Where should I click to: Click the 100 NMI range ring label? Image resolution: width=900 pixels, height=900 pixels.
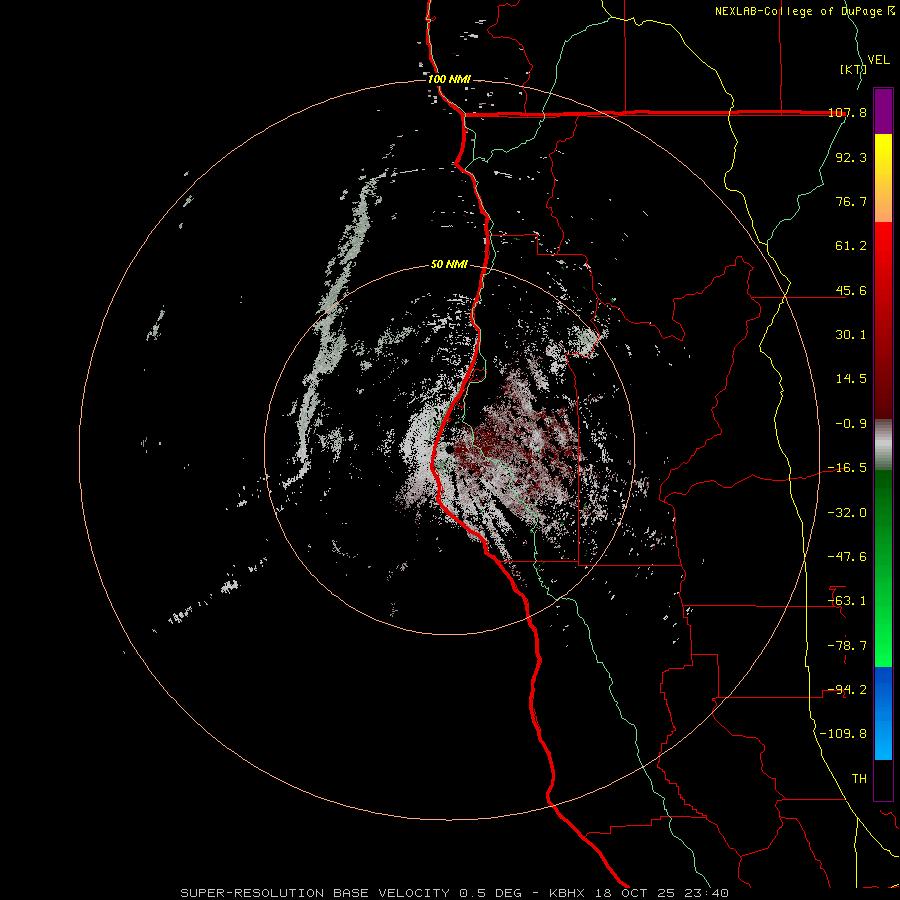(449, 79)
